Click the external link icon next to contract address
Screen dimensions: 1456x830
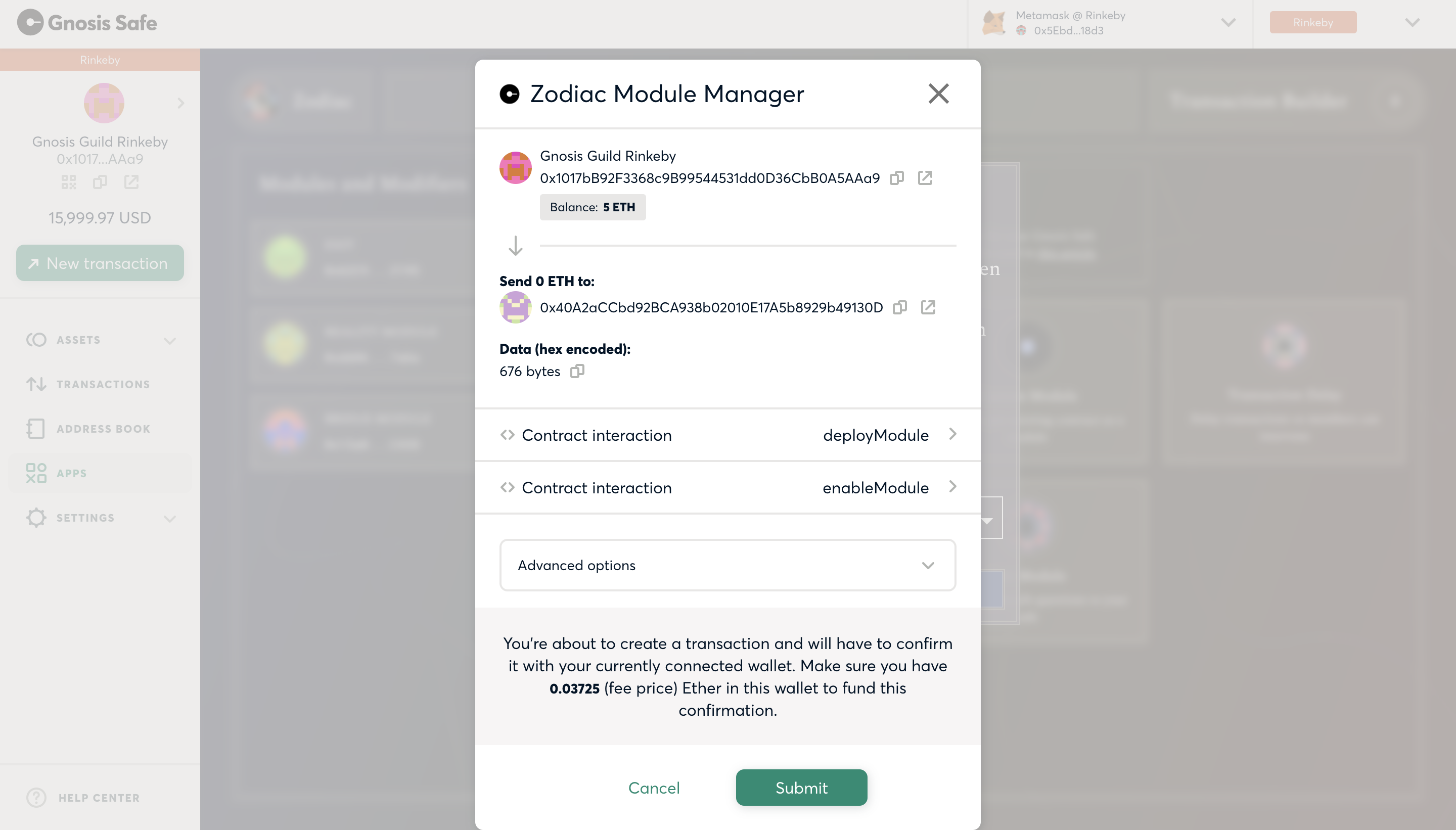click(928, 307)
